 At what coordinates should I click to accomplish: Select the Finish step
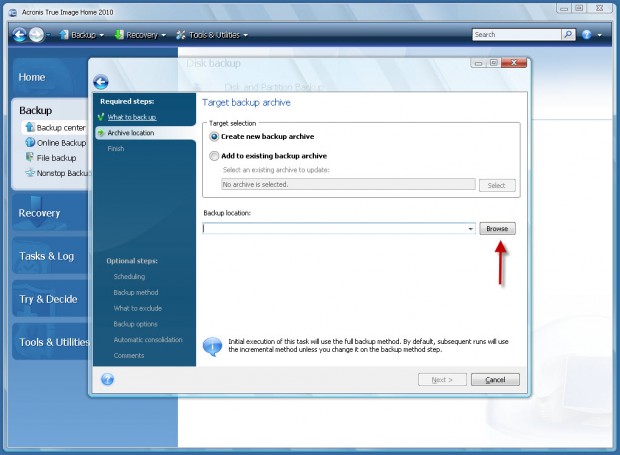[x=115, y=149]
